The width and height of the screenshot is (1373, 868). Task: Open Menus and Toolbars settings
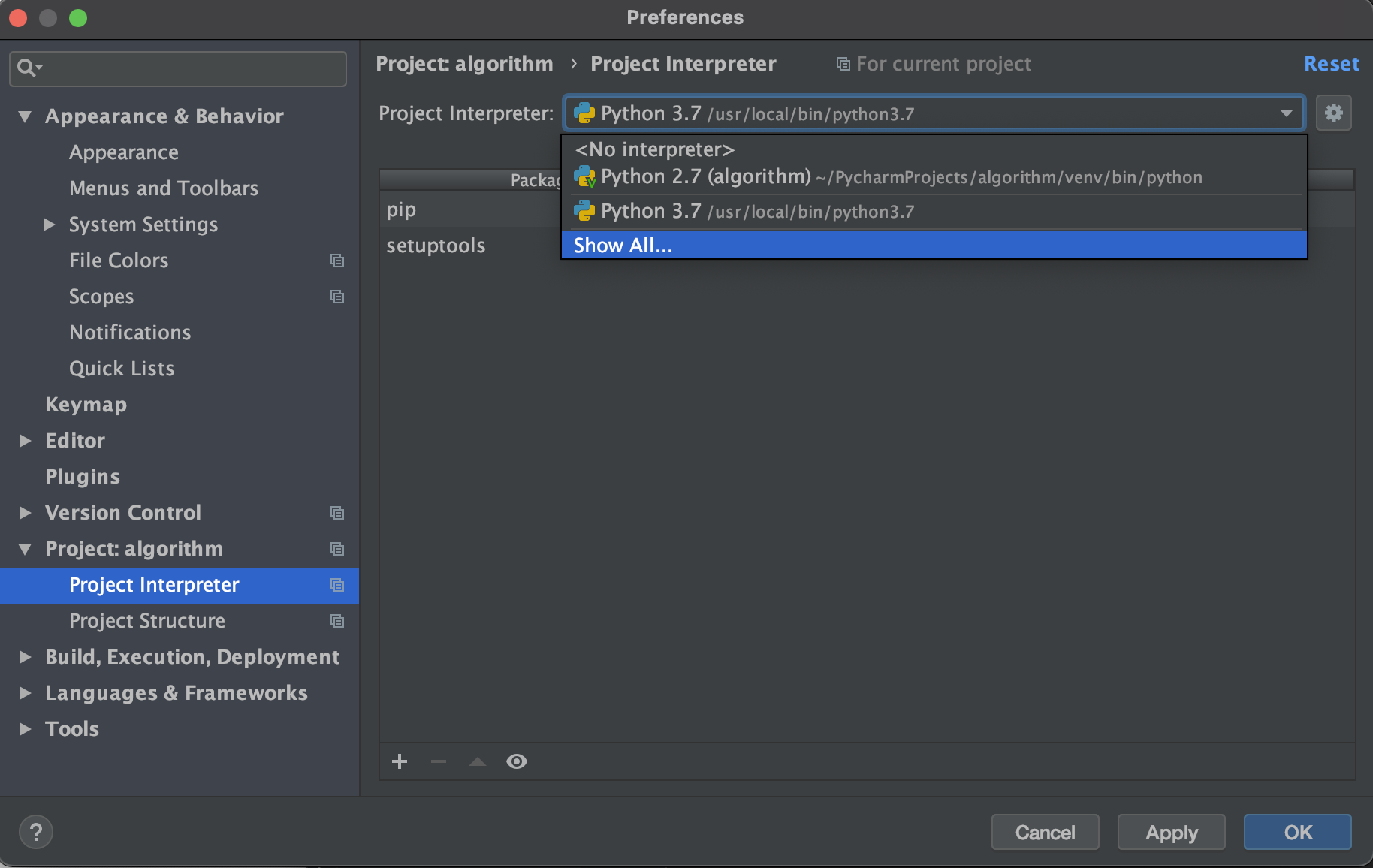[x=164, y=188]
